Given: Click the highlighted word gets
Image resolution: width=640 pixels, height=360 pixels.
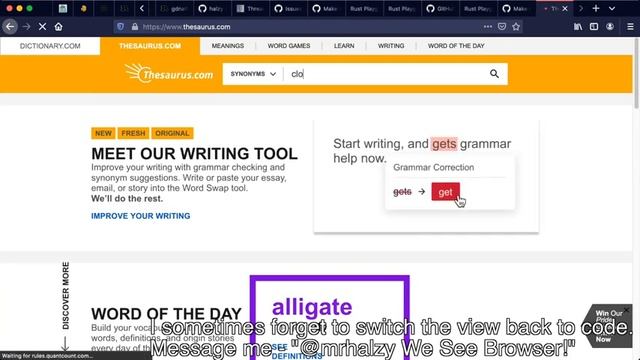Looking at the screenshot, I should (444, 144).
